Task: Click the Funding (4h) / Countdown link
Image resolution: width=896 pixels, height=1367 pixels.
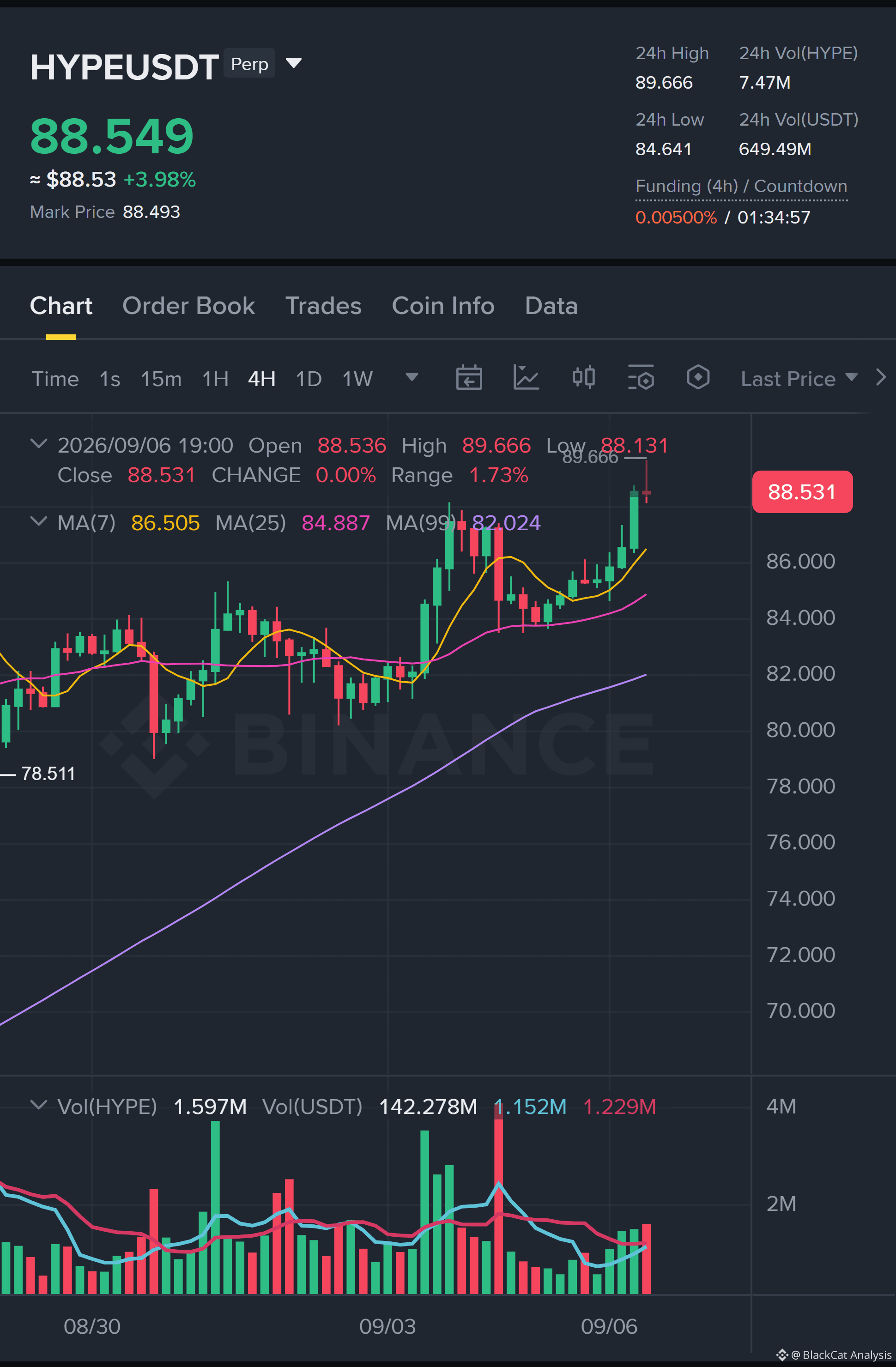Action: pos(741,186)
